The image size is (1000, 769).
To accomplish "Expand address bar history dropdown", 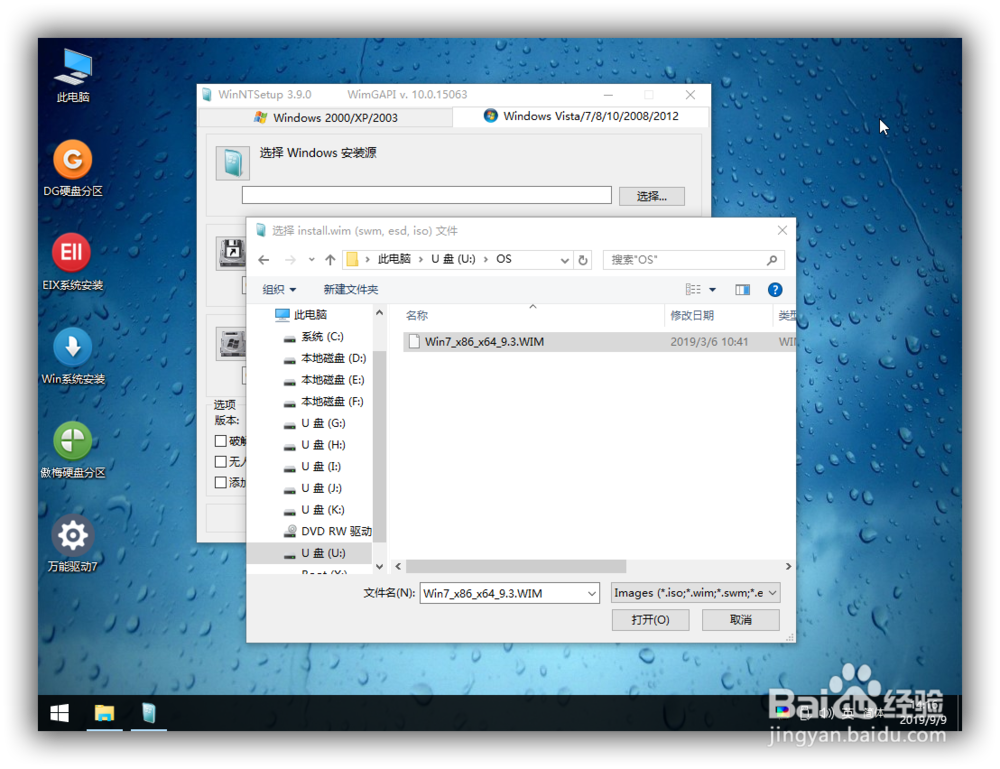I will [x=564, y=260].
